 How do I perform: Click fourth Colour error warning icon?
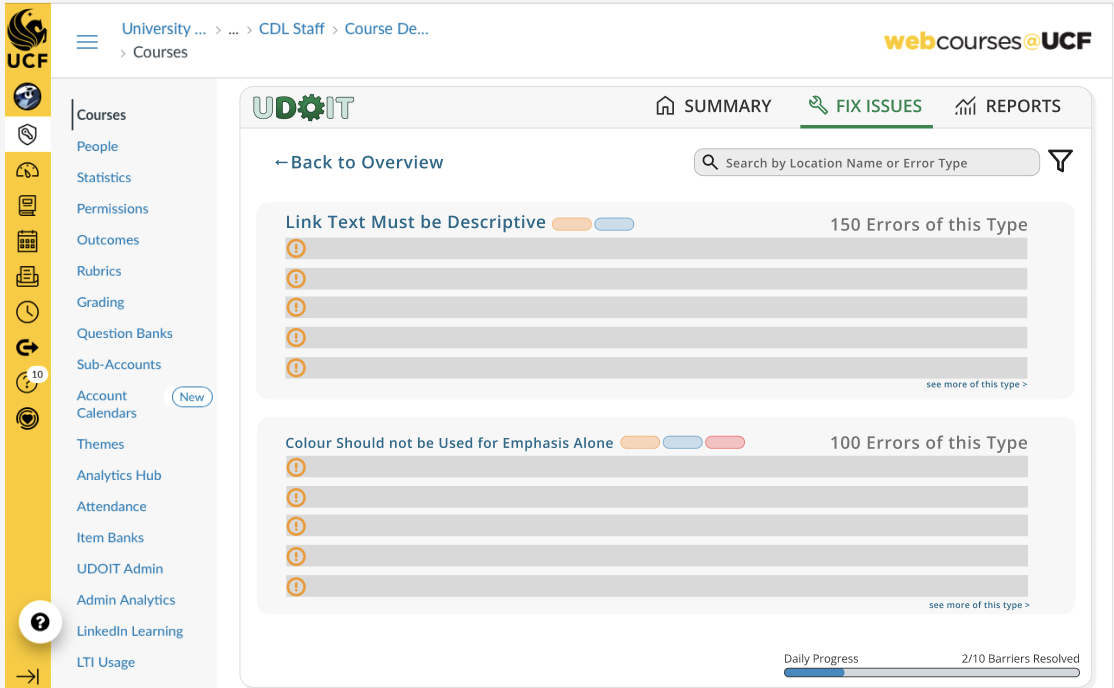pos(296,556)
